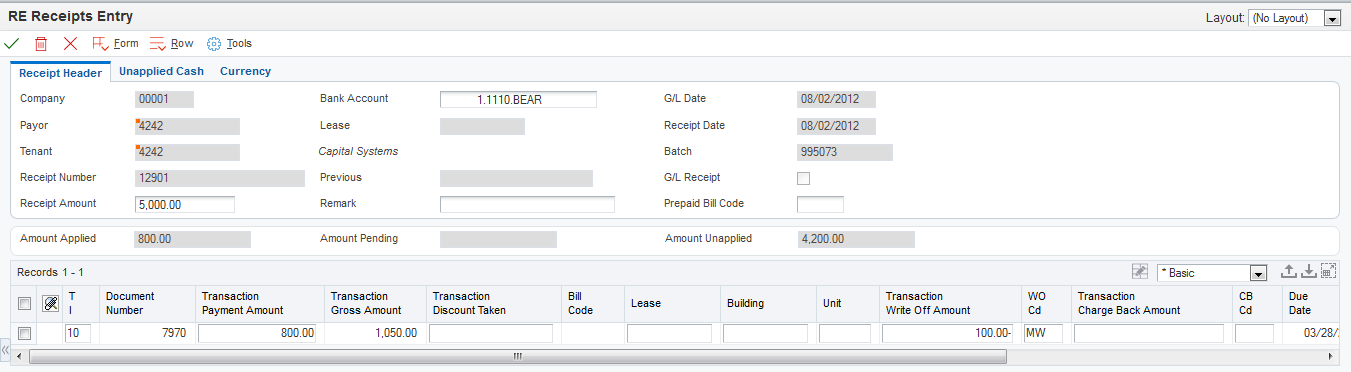
Task: Open the Layout dropdown
Action: (1294, 18)
